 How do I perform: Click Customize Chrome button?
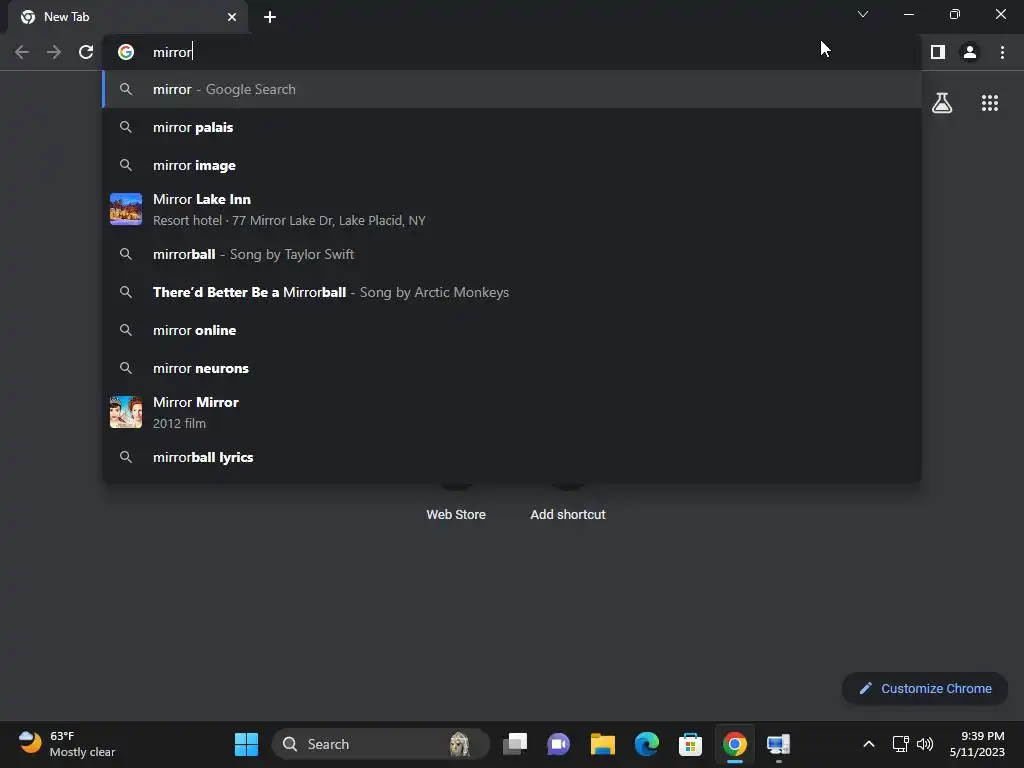tap(925, 688)
